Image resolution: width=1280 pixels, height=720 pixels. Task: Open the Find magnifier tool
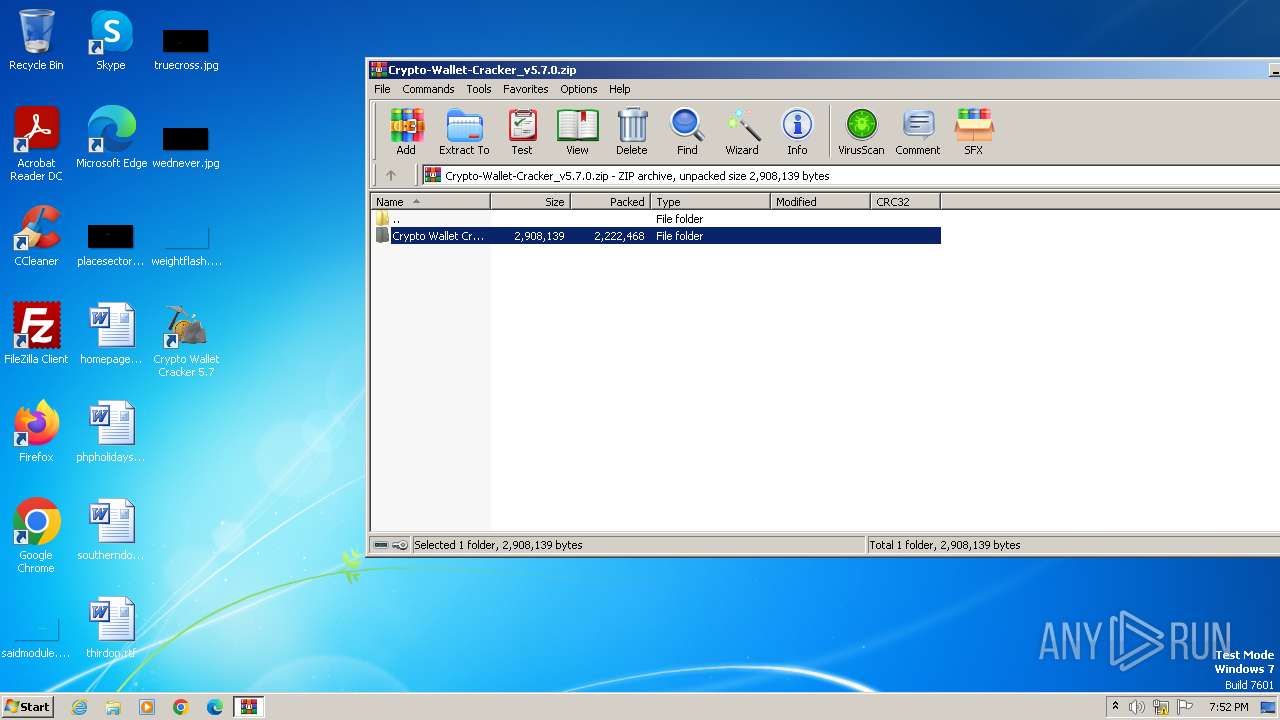pyautogui.click(x=687, y=132)
